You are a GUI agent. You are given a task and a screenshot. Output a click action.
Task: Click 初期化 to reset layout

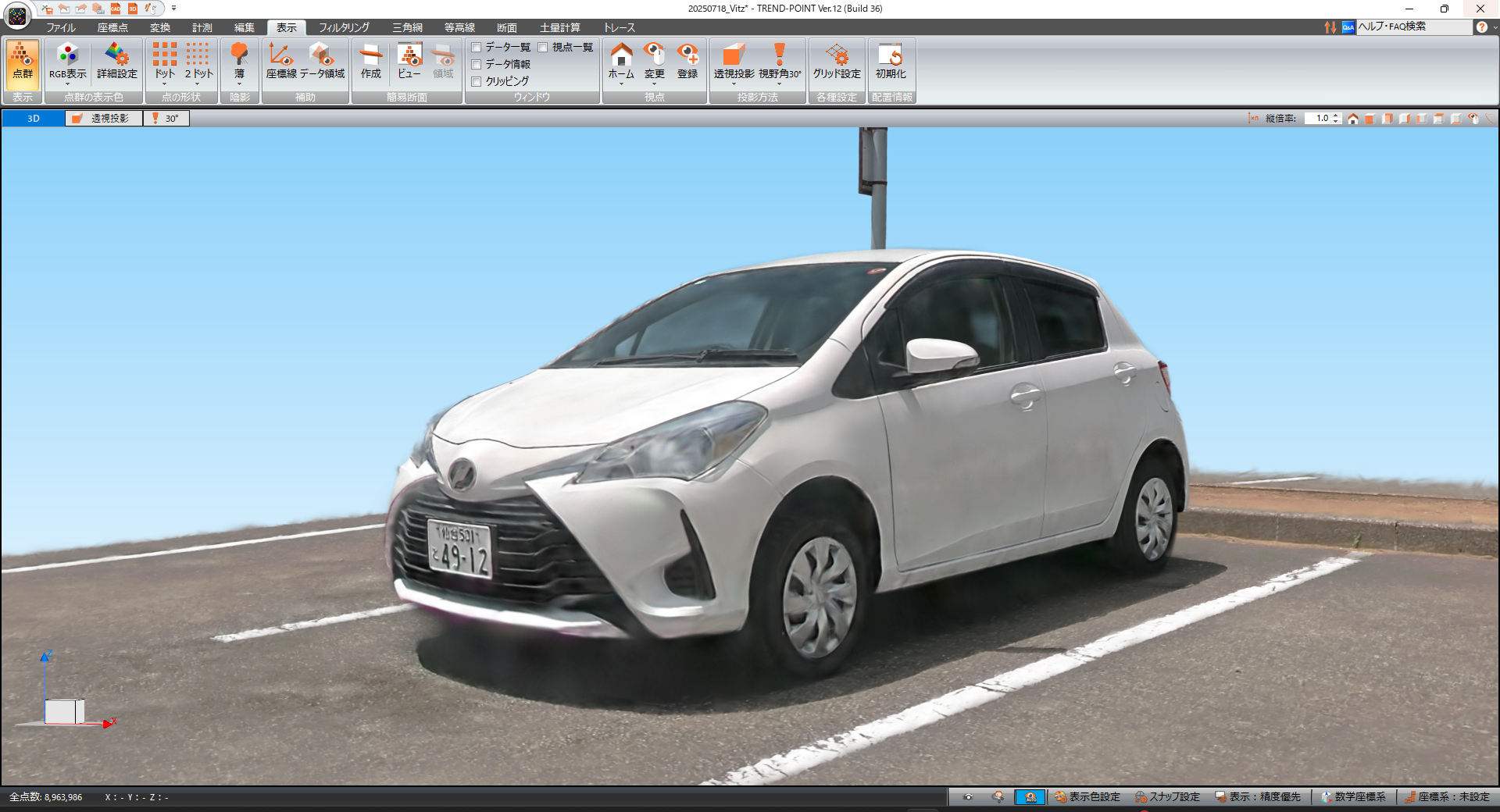(891, 62)
